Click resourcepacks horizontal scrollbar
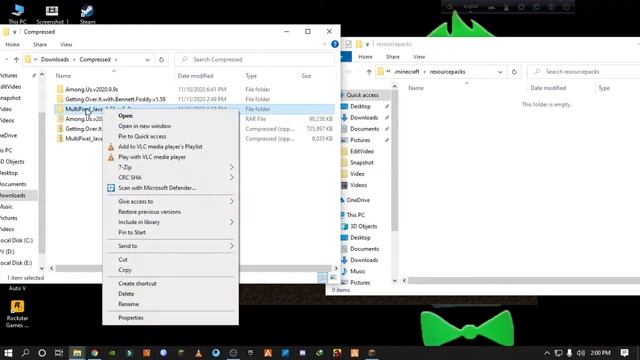 pyautogui.click(x=524, y=280)
